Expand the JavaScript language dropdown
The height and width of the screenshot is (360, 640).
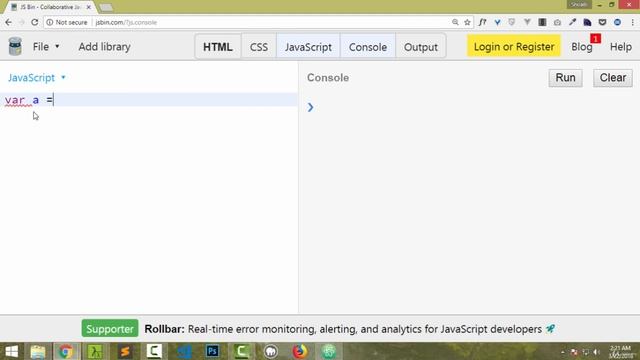coord(37,78)
